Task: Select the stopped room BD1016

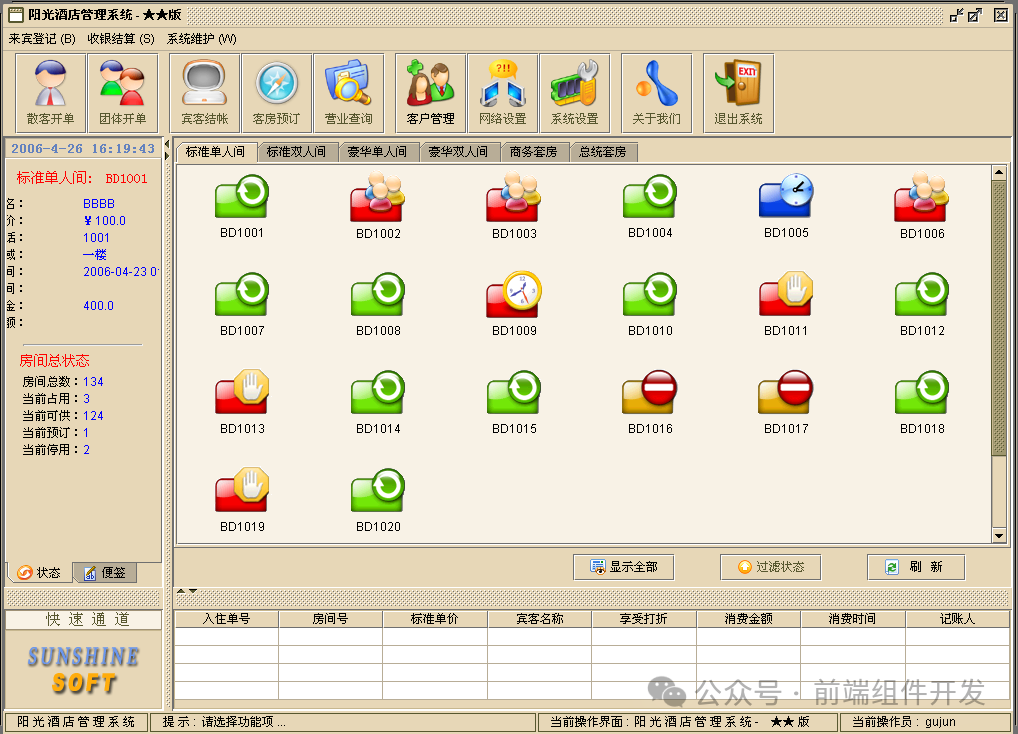Action: (x=649, y=393)
